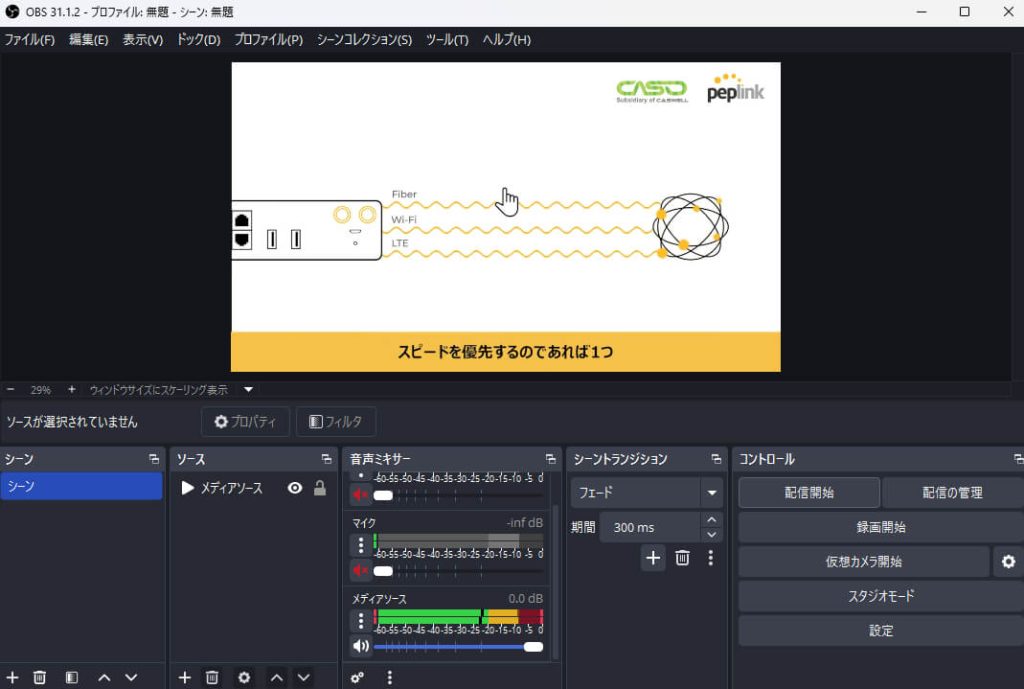Image resolution: width=1024 pixels, height=689 pixels.
Task: Click the 録画開始 button
Action: [x=880, y=527]
